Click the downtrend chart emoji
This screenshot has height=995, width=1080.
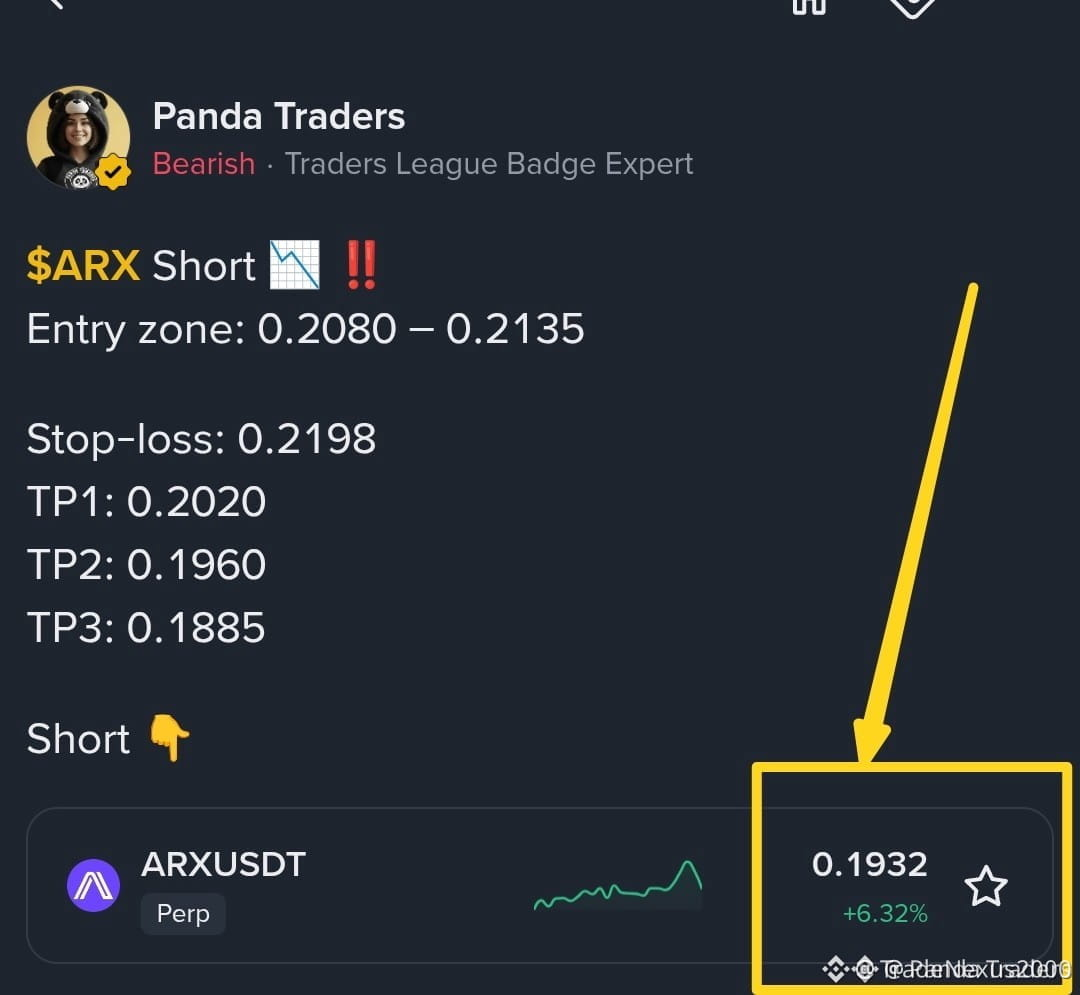(295, 264)
